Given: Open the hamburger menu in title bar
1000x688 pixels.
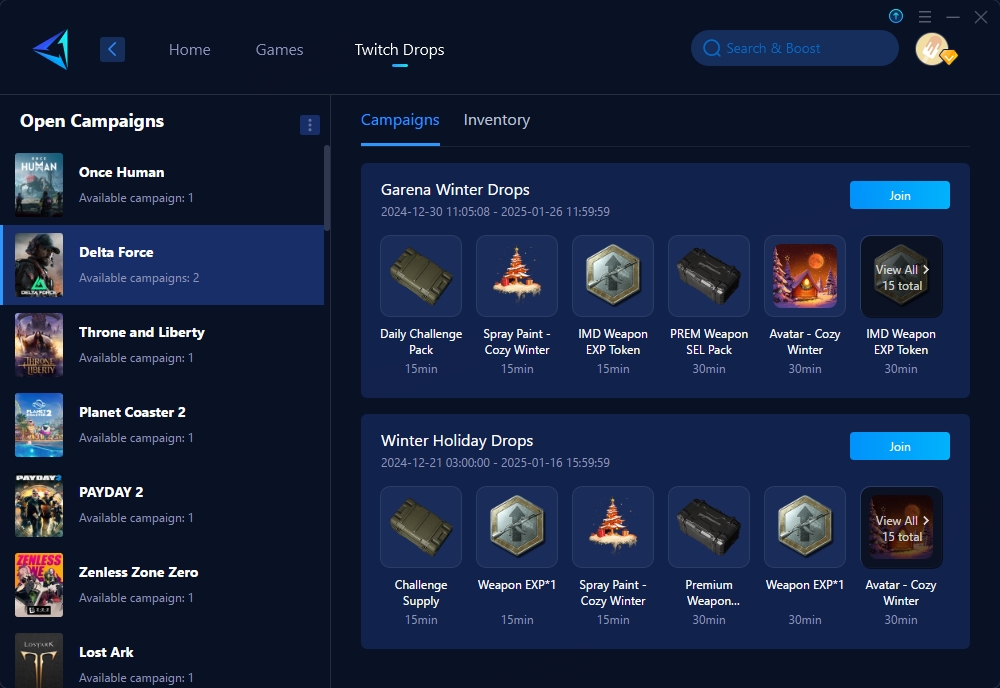Looking at the screenshot, I should pyautogui.click(x=925, y=17).
